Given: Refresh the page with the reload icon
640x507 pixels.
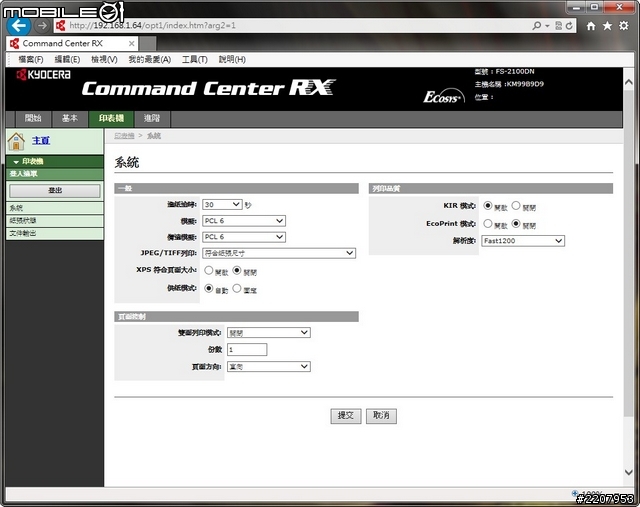Looking at the screenshot, I should pyautogui.click(x=569, y=26).
